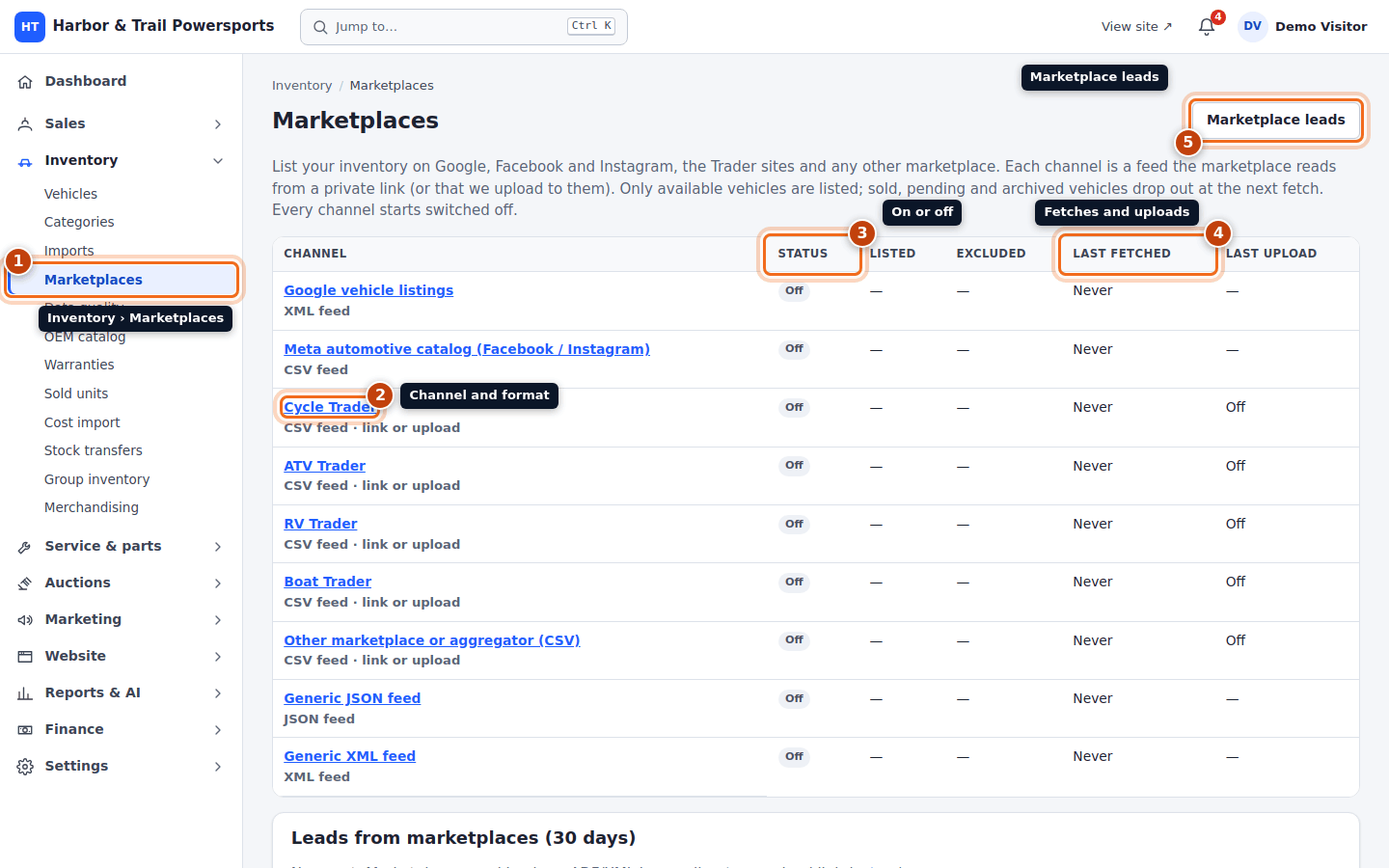Open Merchandising in sidebar
The height and width of the screenshot is (868, 1389).
tap(92, 507)
